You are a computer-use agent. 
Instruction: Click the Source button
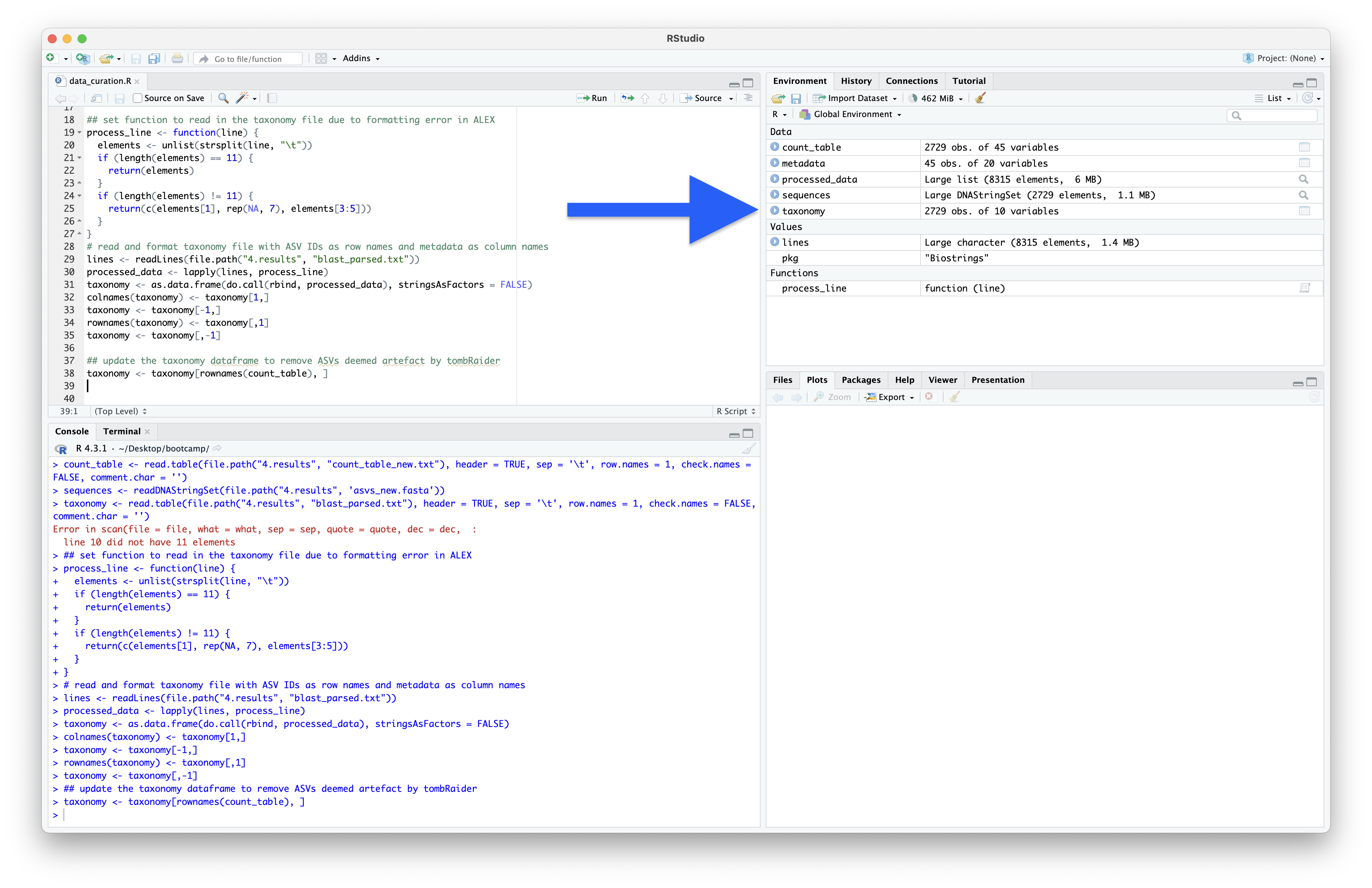702,98
